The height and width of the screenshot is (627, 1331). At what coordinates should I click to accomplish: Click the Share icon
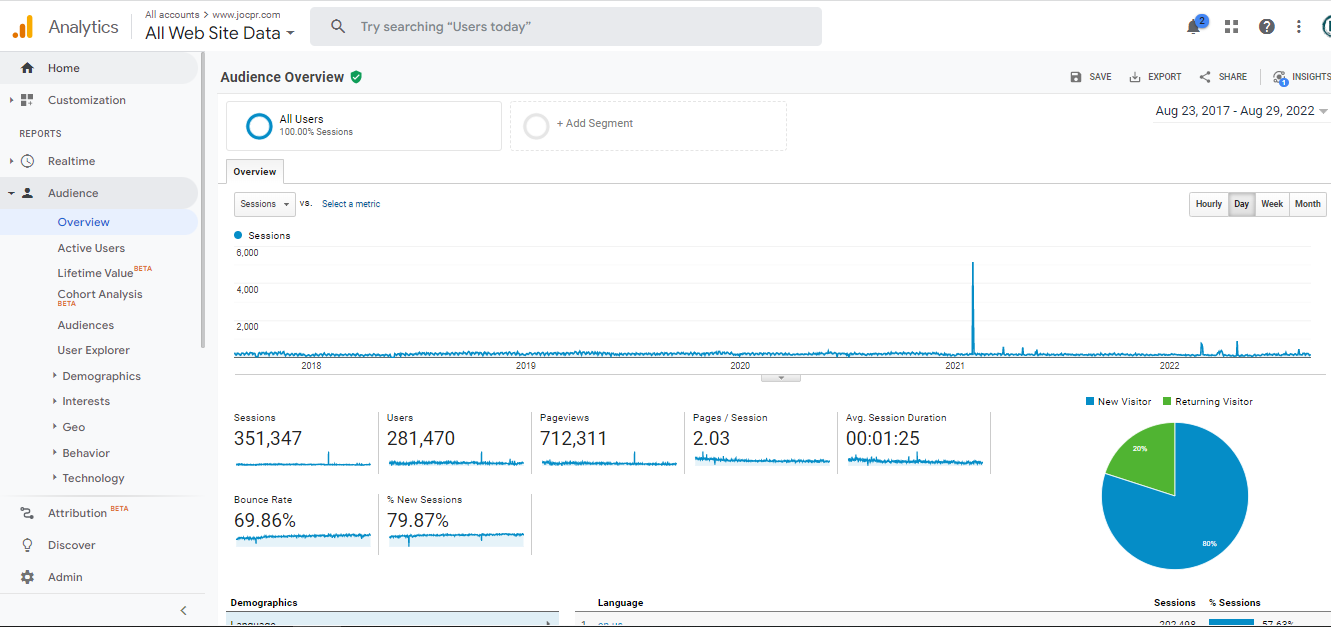point(1205,77)
